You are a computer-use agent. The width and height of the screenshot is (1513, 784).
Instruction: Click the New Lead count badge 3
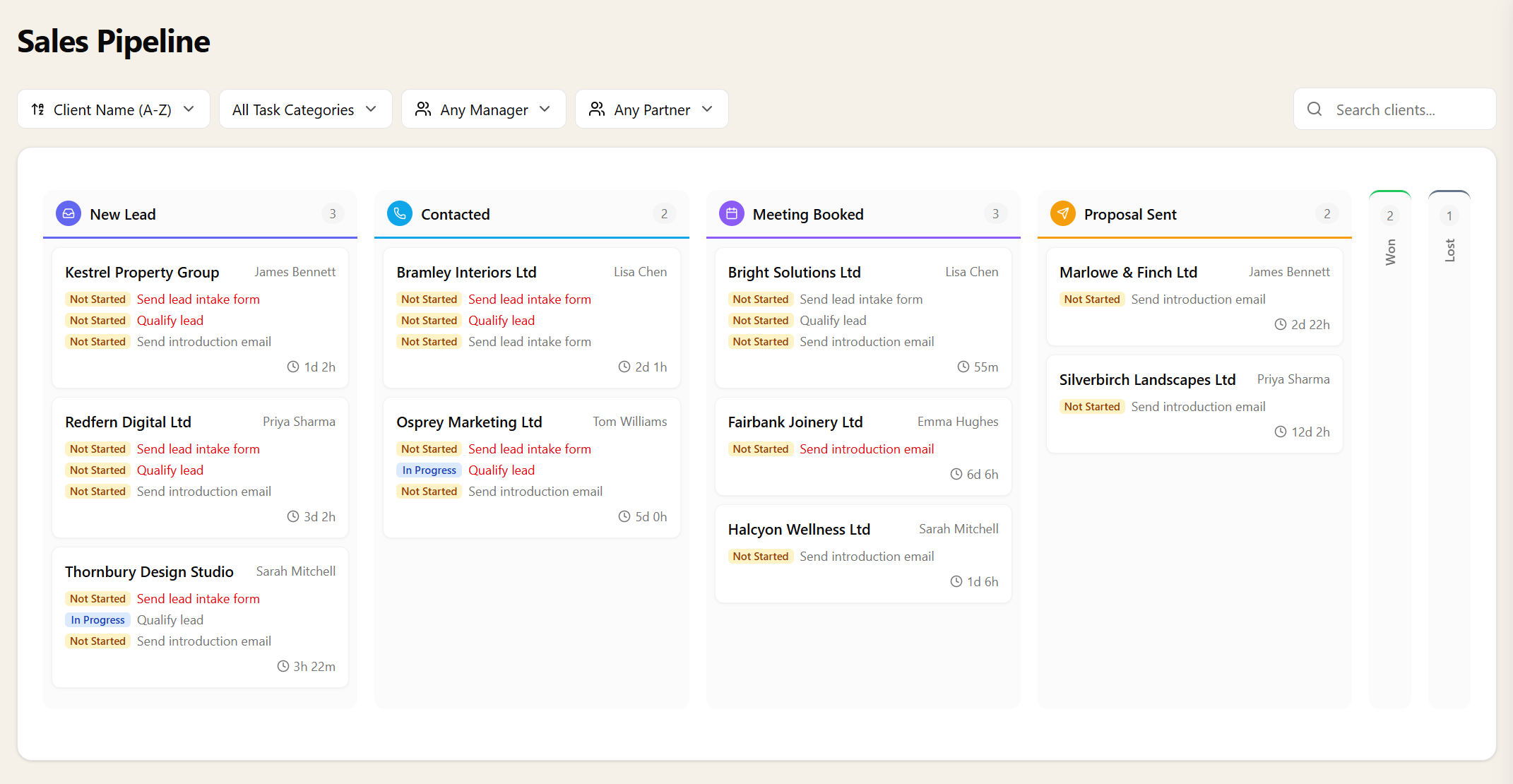point(333,214)
